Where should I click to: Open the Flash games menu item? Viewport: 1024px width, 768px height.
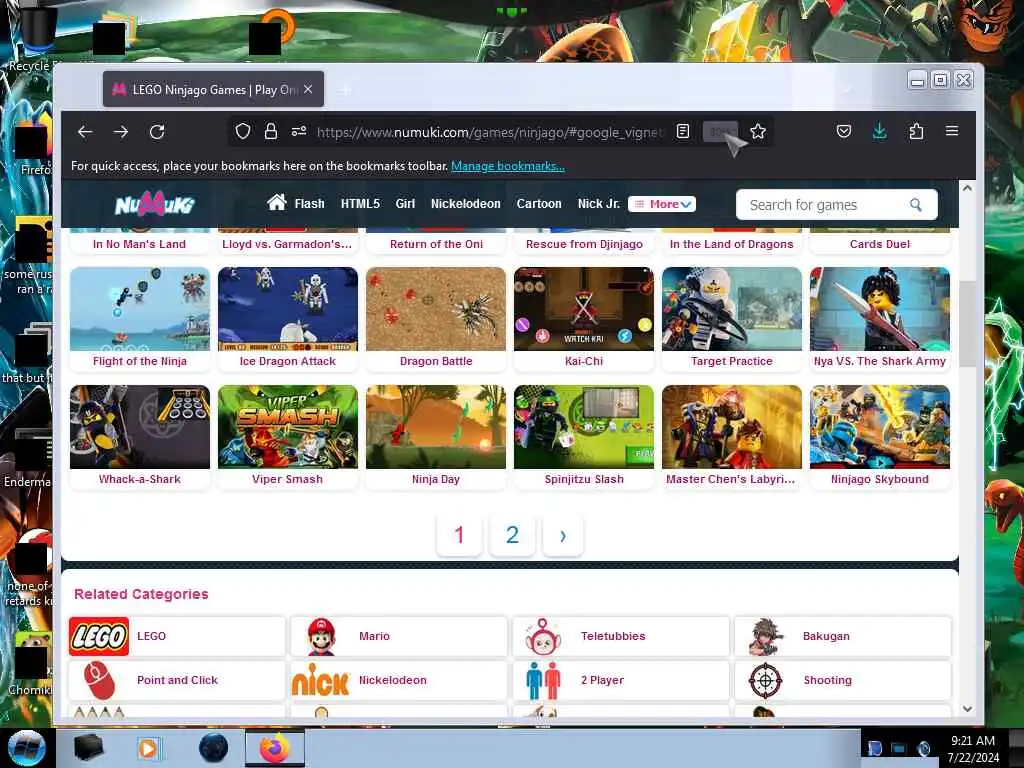point(309,204)
